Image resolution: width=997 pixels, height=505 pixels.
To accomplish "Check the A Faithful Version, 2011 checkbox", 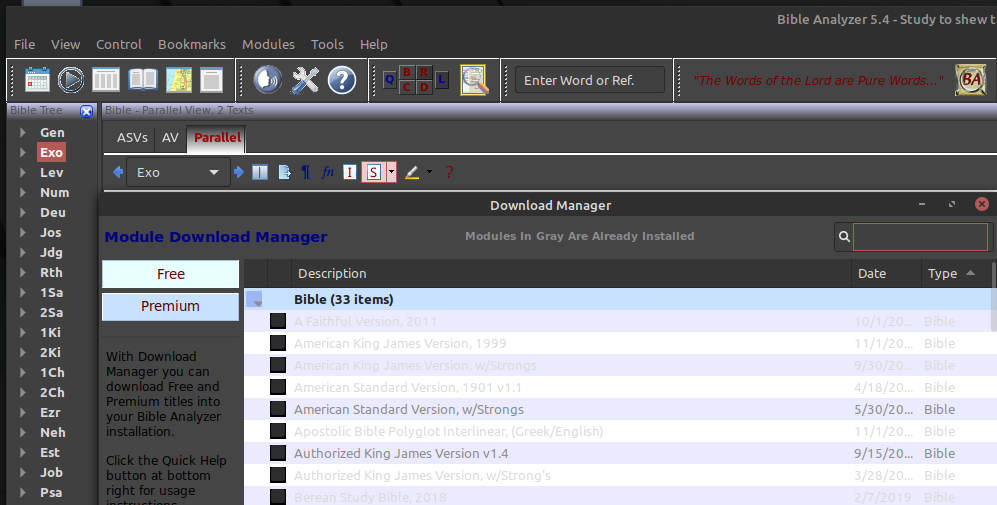I will point(278,321).
